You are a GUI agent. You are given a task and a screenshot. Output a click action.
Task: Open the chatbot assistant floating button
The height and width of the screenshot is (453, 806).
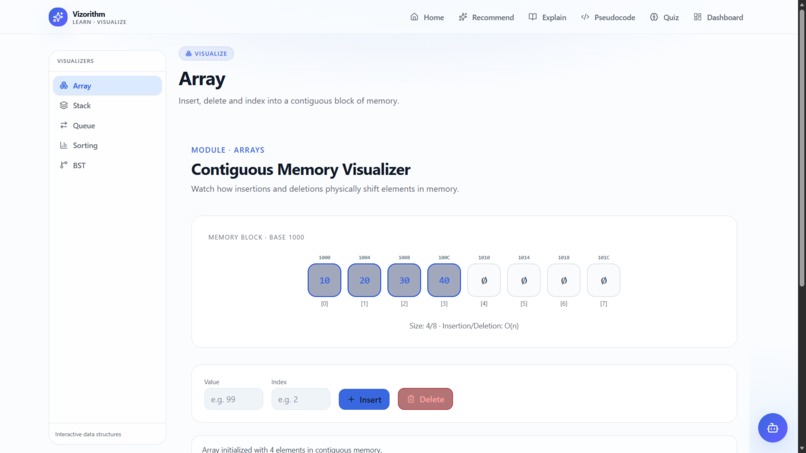click(773, 428)
